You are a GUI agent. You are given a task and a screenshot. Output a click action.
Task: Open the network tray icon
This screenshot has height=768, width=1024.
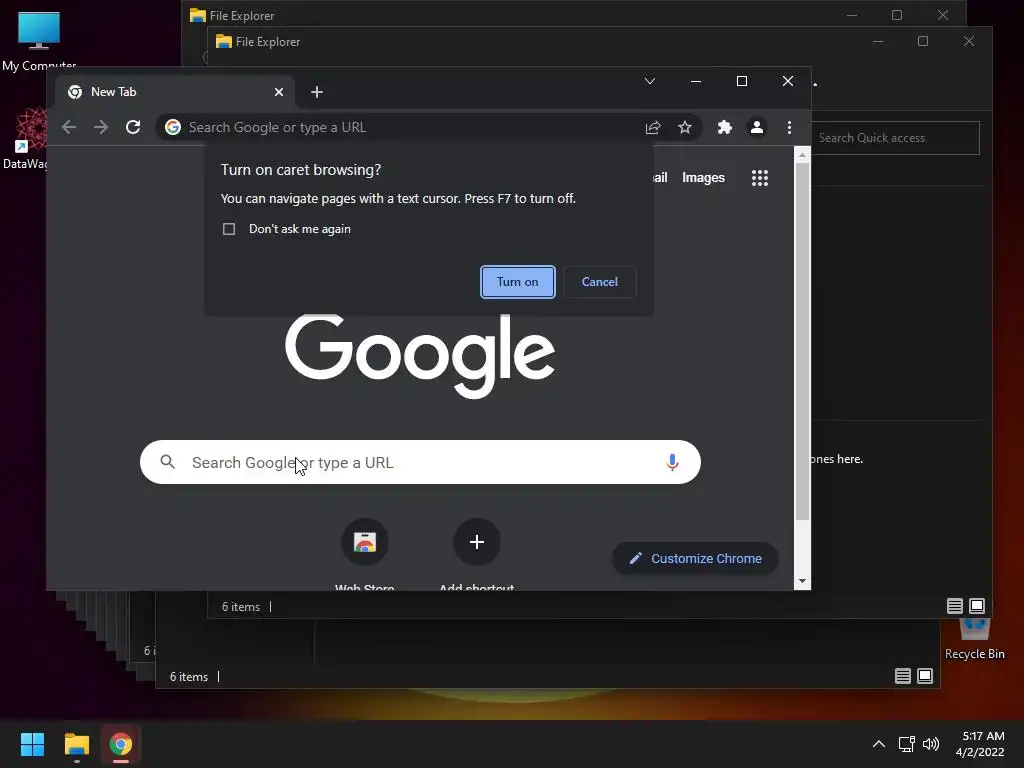coord(906,744)
